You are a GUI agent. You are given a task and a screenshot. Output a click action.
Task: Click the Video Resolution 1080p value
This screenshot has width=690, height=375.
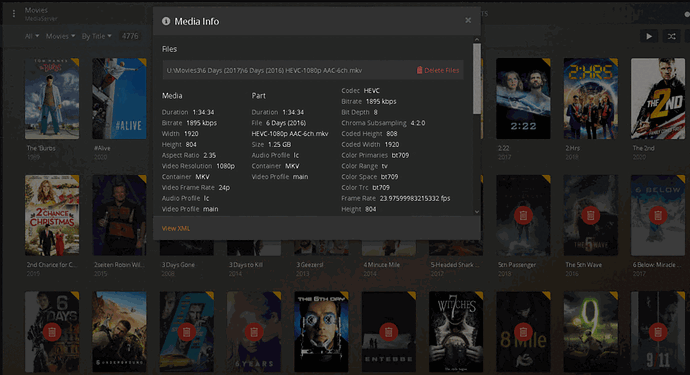point(225,166)
